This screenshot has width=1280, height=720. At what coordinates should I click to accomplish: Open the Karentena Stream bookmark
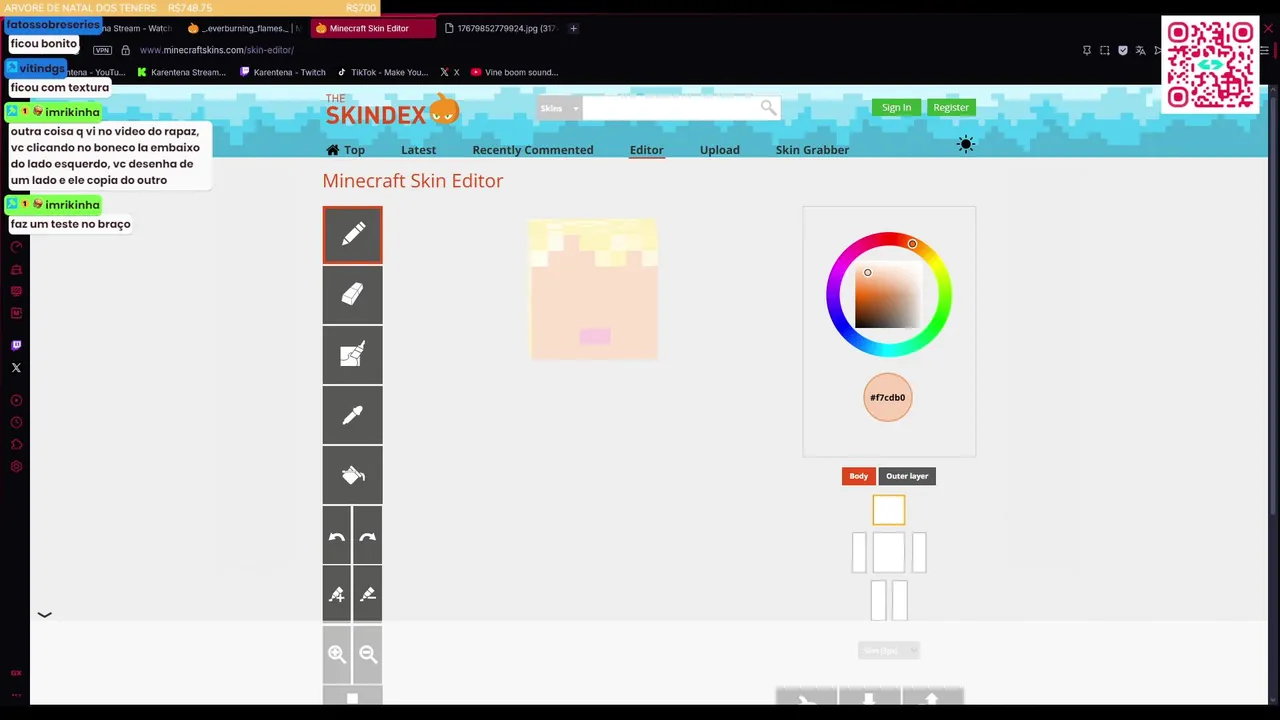[181, 72]
